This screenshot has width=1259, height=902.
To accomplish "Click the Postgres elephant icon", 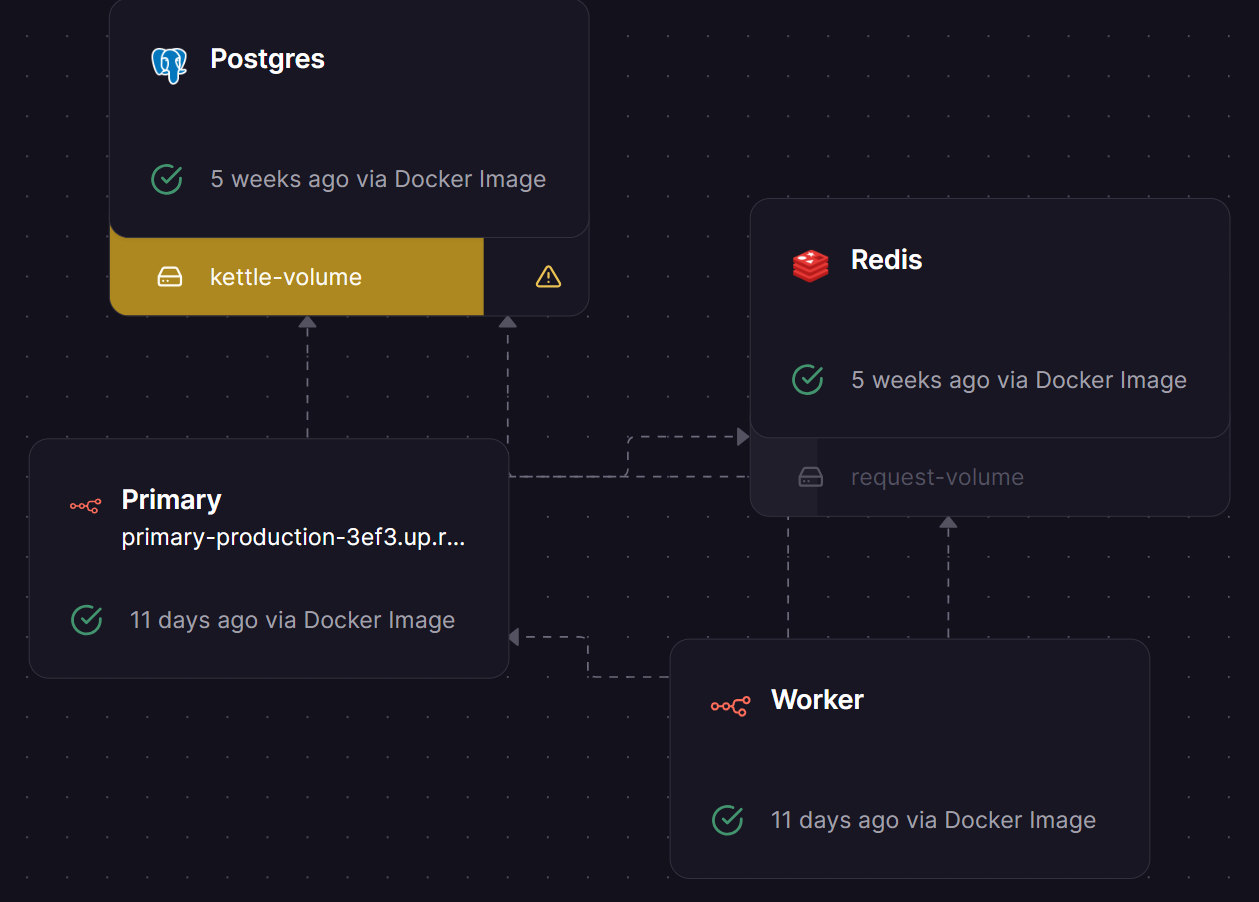I will 169,65.
